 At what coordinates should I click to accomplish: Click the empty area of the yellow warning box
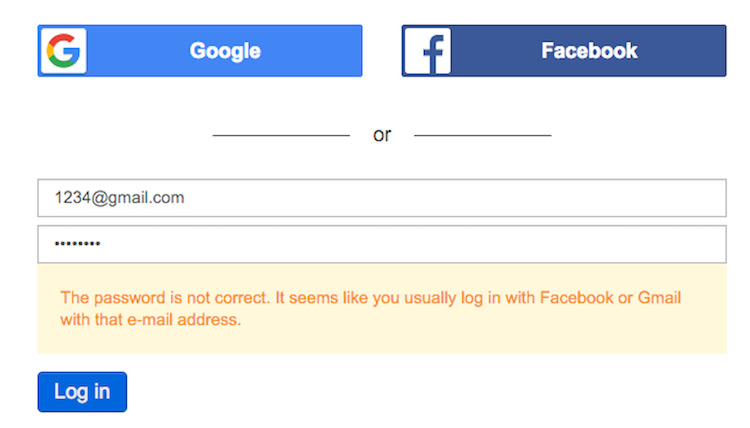pyautogui.click(x=500, y=335)
